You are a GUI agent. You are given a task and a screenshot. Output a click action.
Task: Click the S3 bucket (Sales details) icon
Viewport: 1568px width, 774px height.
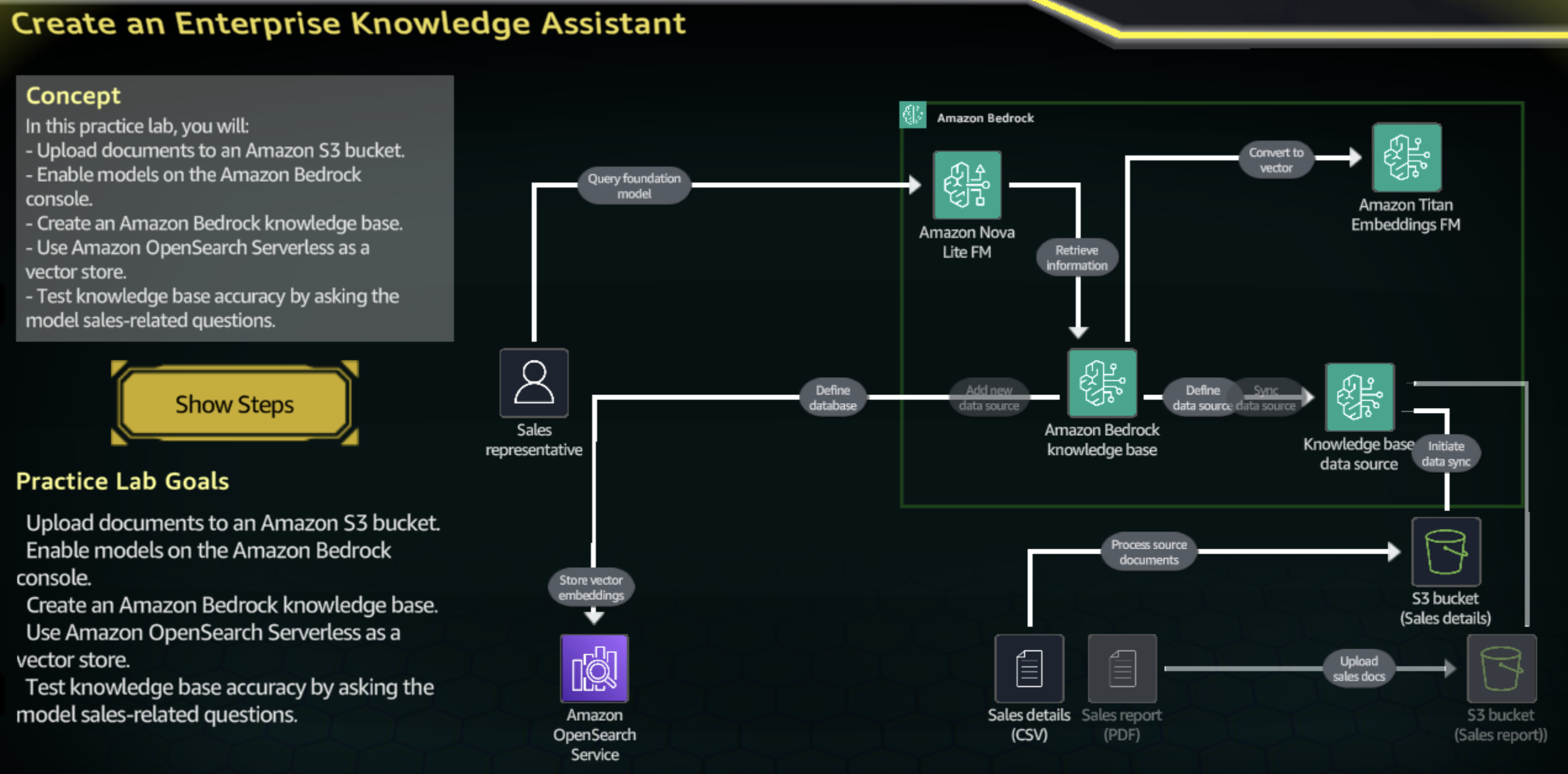click(1446, 552)
